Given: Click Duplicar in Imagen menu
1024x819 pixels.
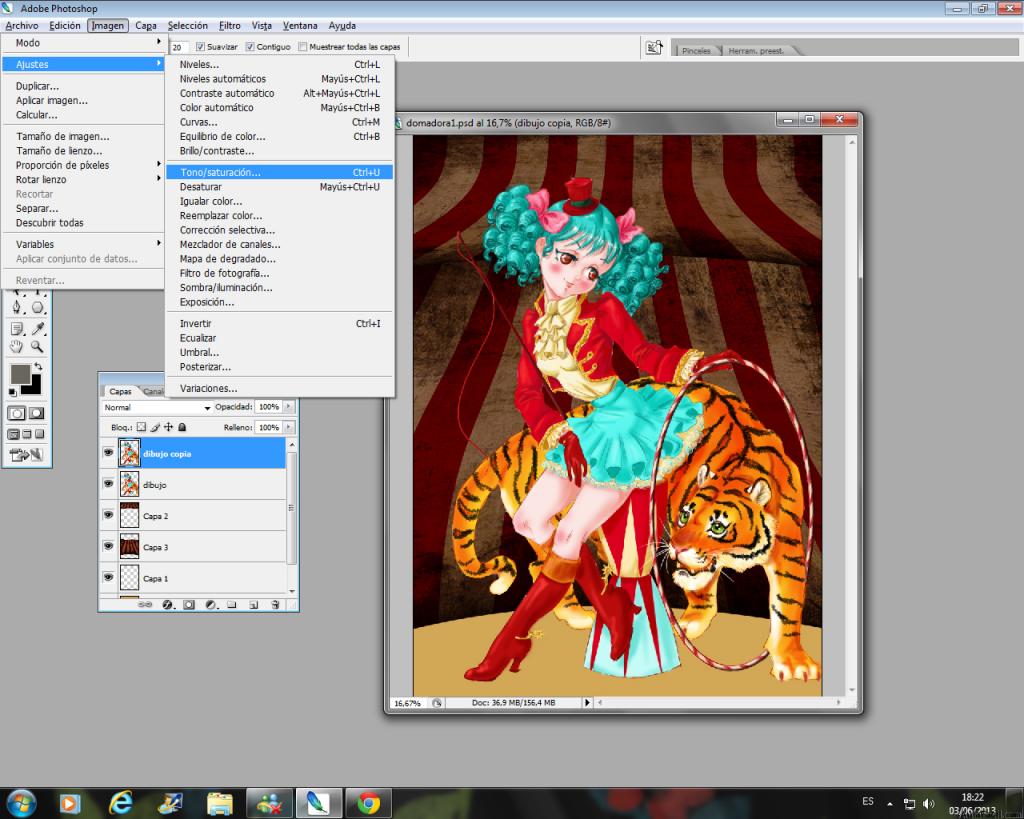Looking at the screenshot, I should (83, 86).
